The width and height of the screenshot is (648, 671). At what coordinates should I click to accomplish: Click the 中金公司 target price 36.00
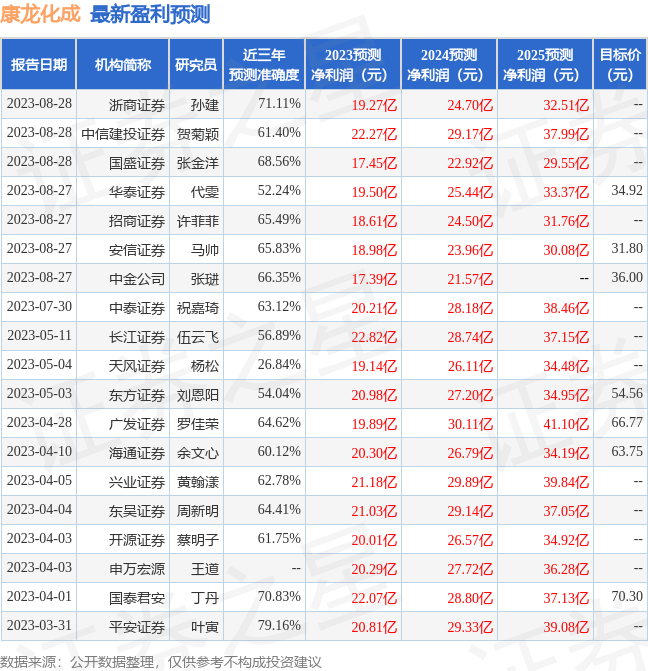pyautogui.click(x=627, y=277)
